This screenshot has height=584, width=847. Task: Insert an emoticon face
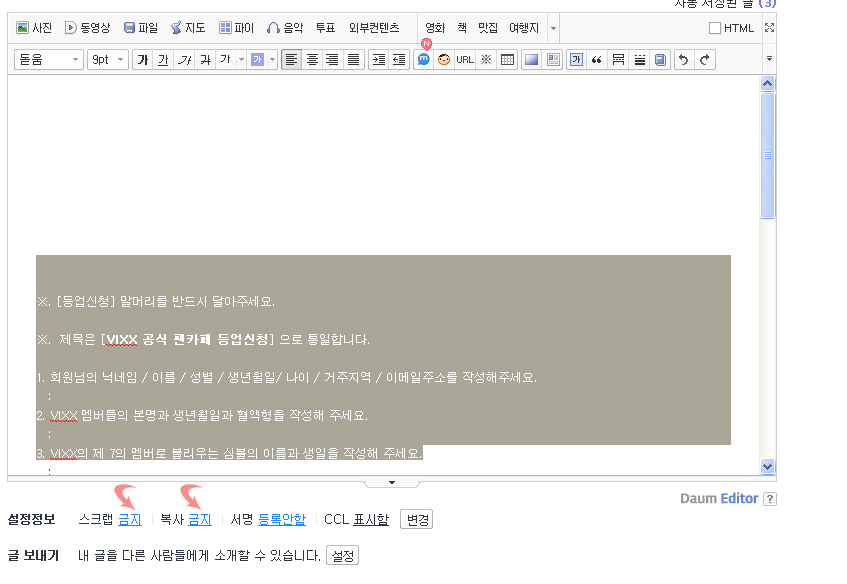pos(444,59)
